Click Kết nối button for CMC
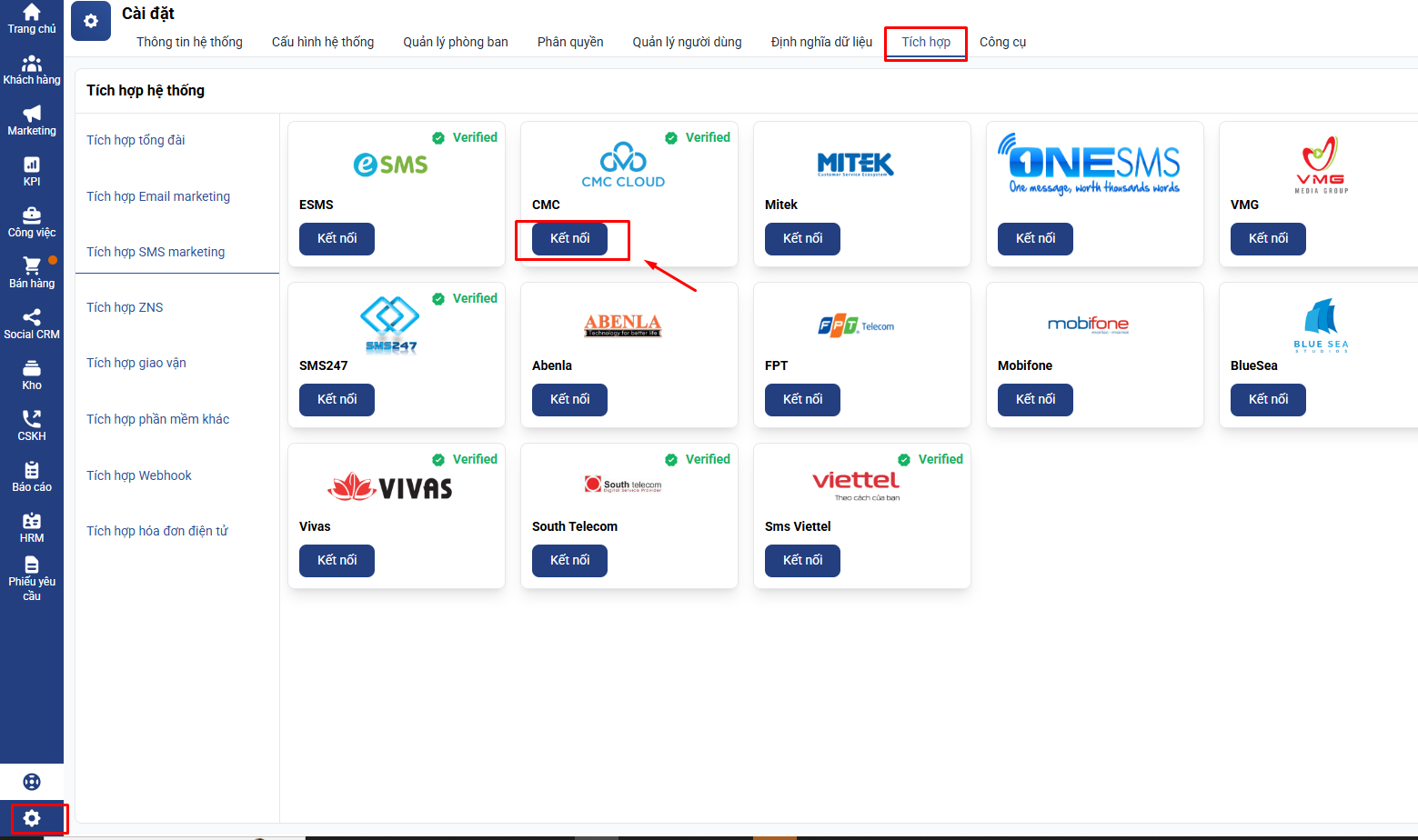The height and width of the screenshot is (840, 1418). click(569, 239)
